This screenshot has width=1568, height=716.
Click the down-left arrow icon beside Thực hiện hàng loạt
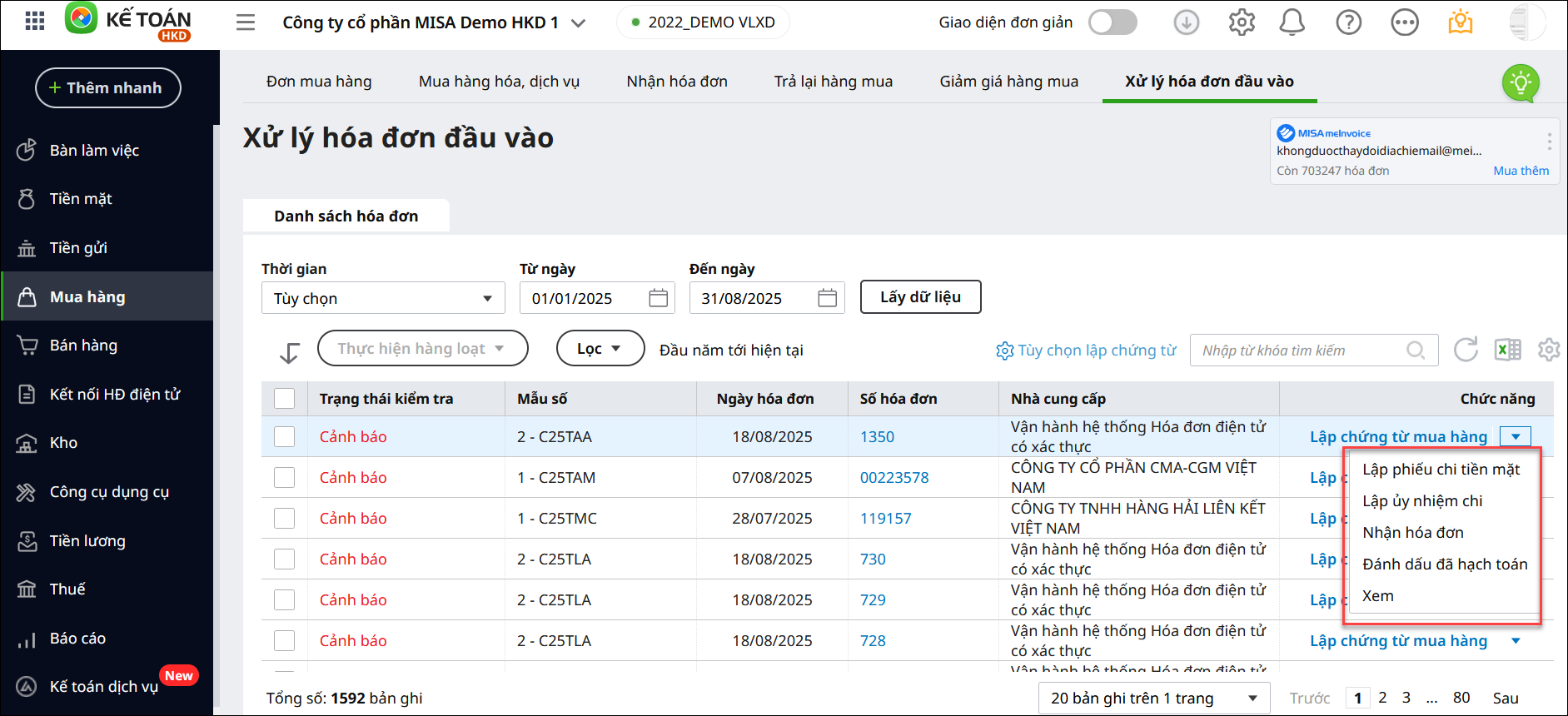pyautogui.click(x=289, y=352)
